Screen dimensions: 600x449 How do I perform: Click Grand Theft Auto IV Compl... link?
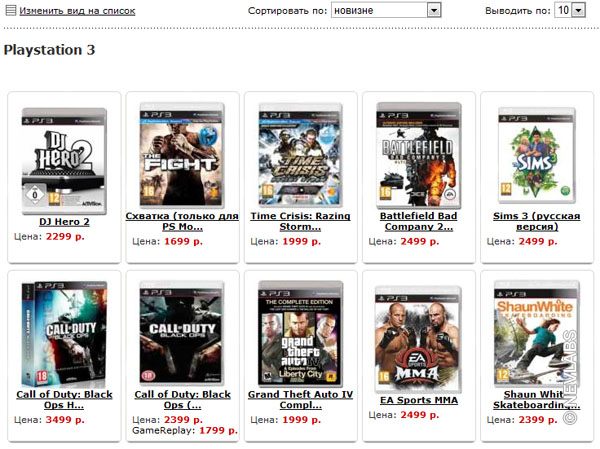click(x=300, y=400)
